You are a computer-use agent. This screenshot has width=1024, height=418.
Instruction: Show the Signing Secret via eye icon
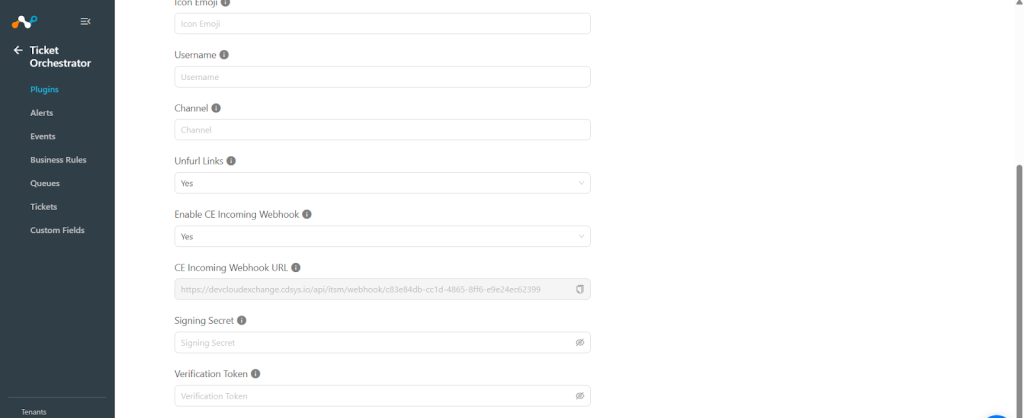(x=579, y=343)
